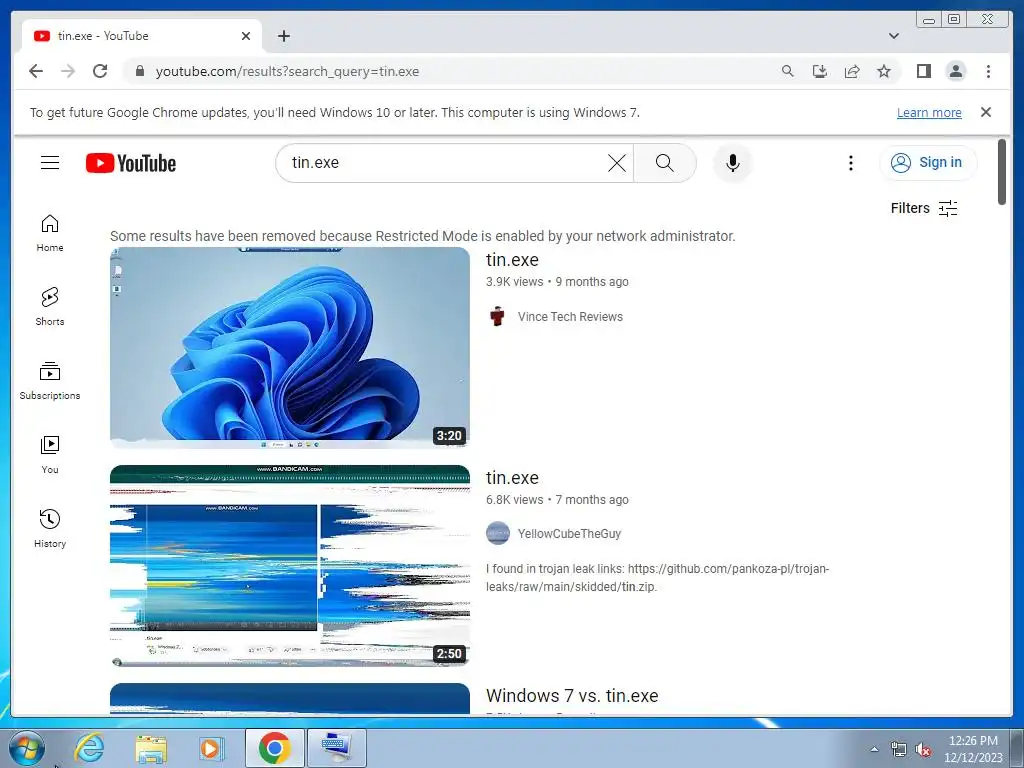Open first tin.exe video title, 3.9K views
Screen dimensions: 1024x768
tap(512, 260)
